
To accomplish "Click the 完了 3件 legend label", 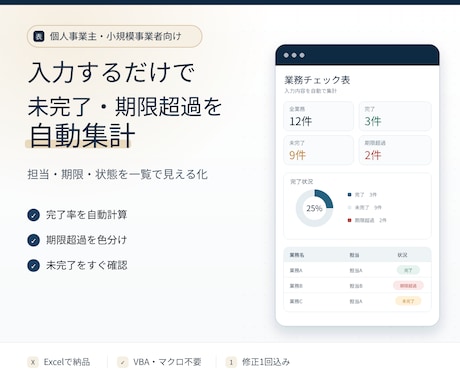I will (366, 195).
